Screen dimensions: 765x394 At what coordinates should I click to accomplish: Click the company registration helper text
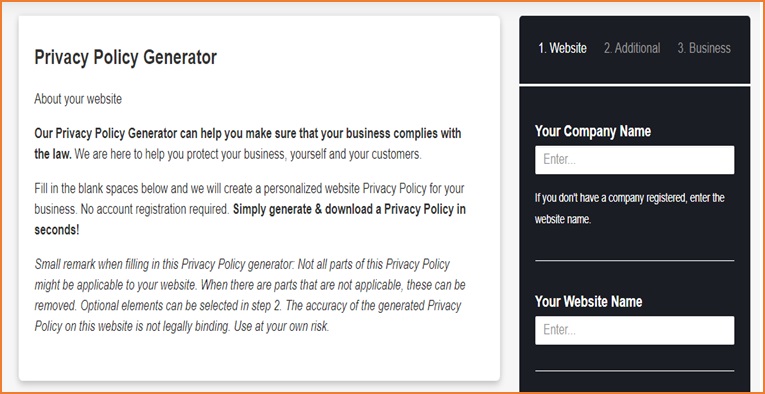(629, 209)
